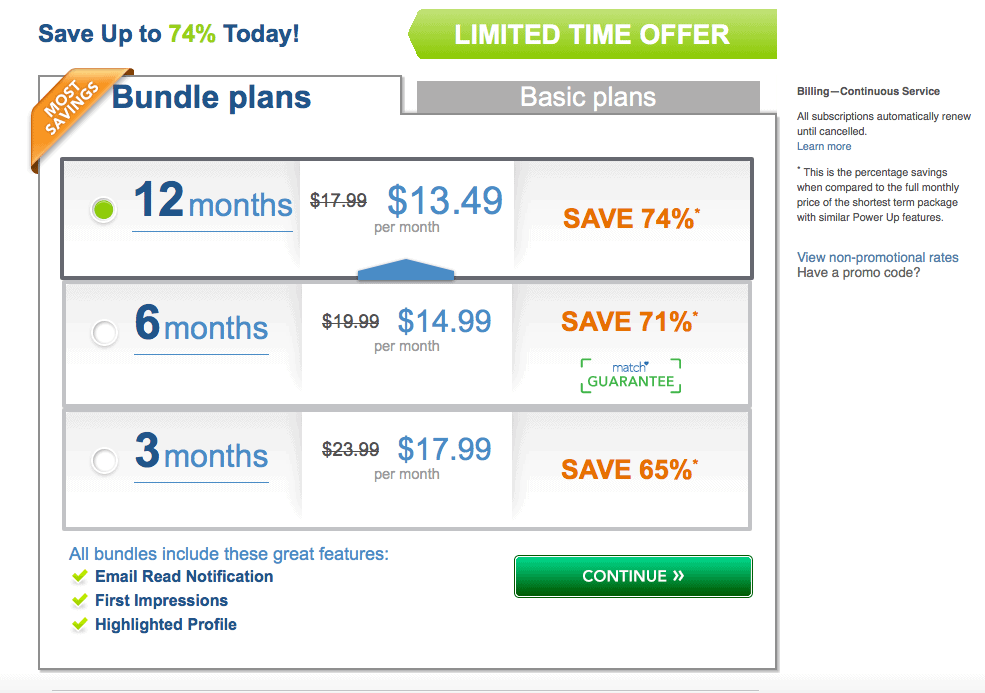
Task: Select the 12 months plan radio button
Action: 104,209
